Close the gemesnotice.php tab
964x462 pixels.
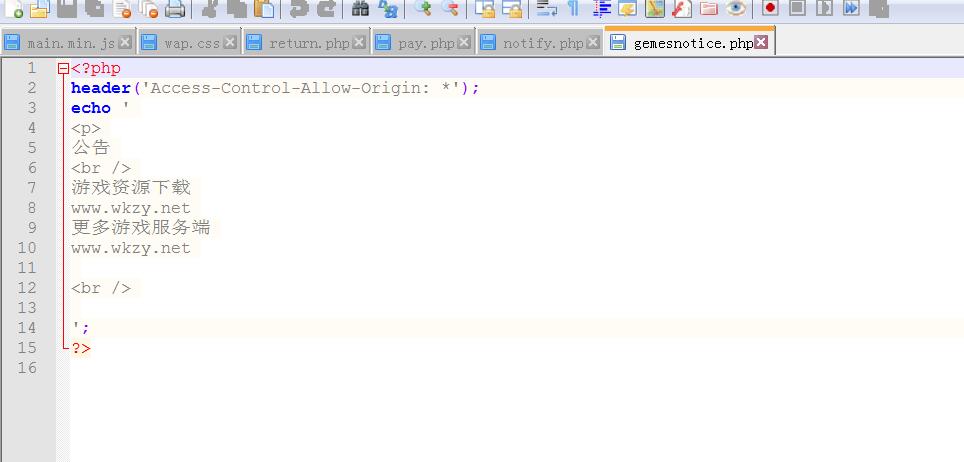point(762,43)
